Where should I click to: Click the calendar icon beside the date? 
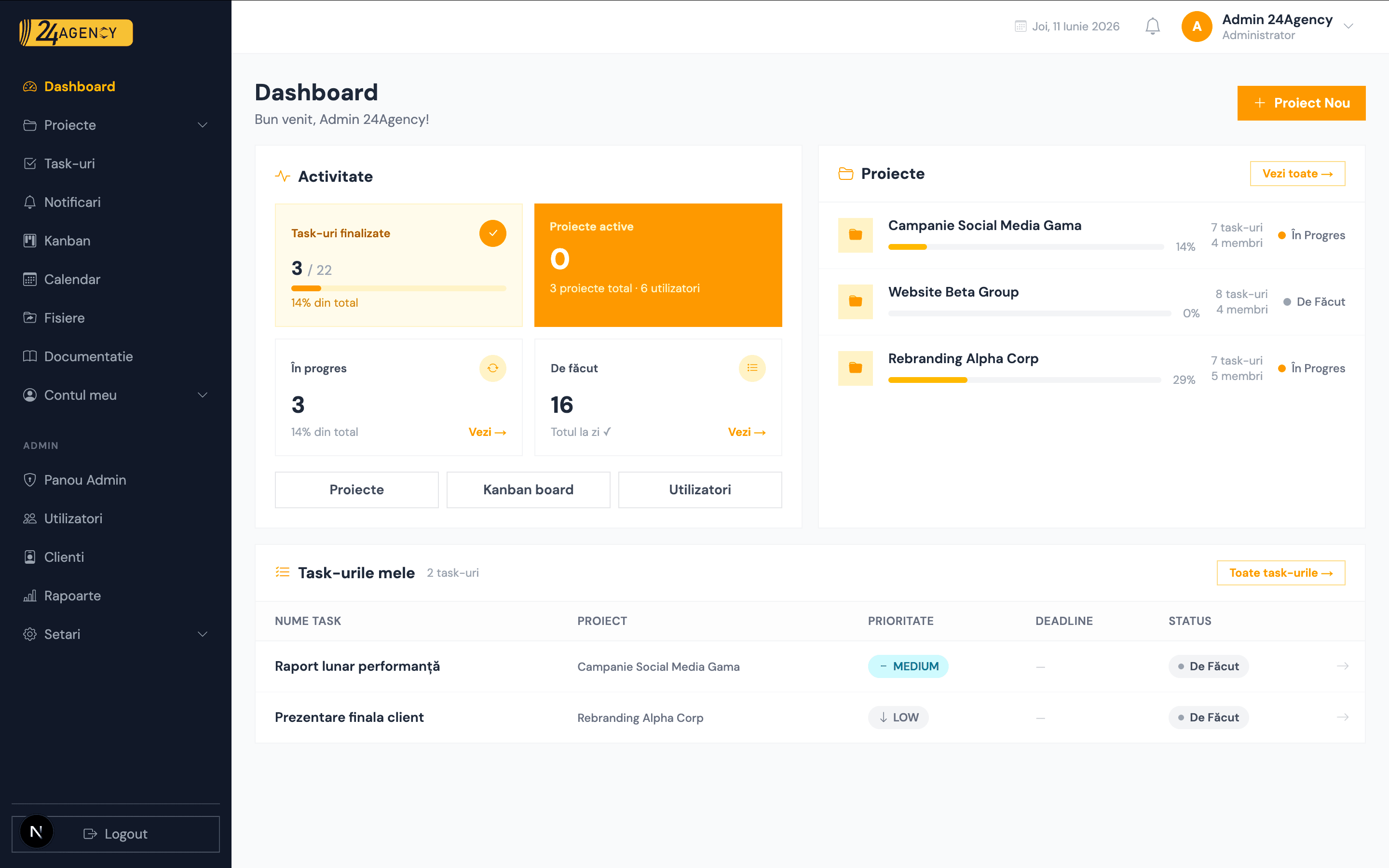click(x=1021, y=27)
